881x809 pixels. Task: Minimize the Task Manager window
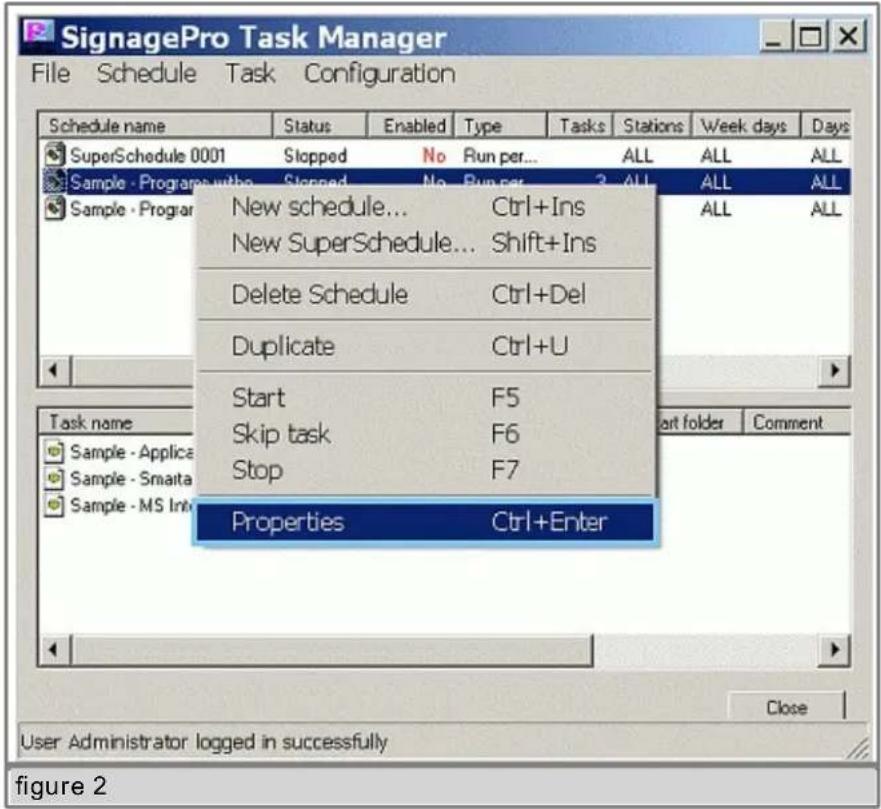774,36
